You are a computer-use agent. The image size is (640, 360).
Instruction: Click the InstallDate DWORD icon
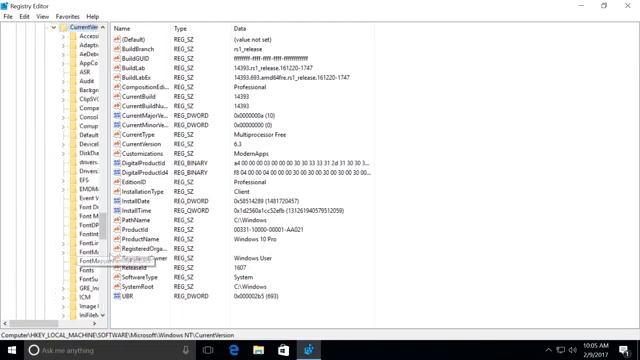pyautogui.click(x=117, y=201)
